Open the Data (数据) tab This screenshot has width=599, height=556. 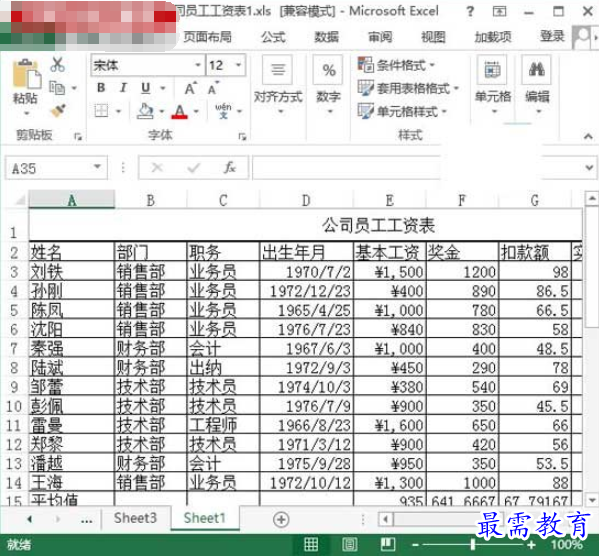pyautogui.click(x=327, y=37)
